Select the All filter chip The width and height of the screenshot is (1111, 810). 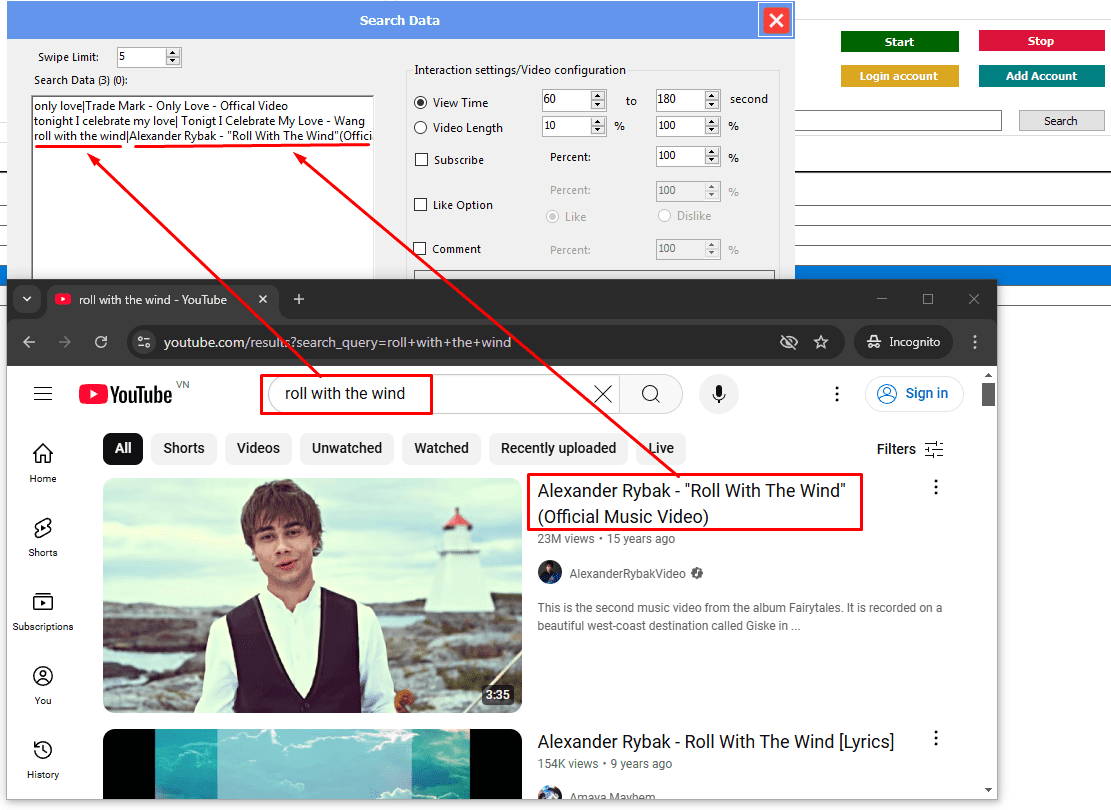(x=123, y=449)
